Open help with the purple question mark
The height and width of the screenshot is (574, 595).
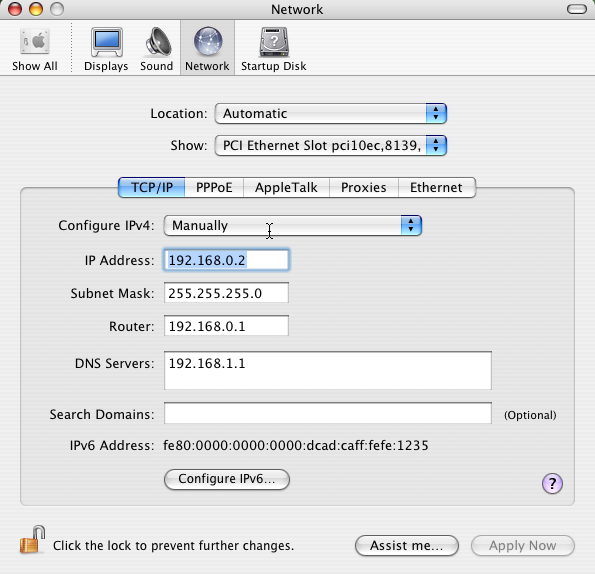click(x=552, y=483)
